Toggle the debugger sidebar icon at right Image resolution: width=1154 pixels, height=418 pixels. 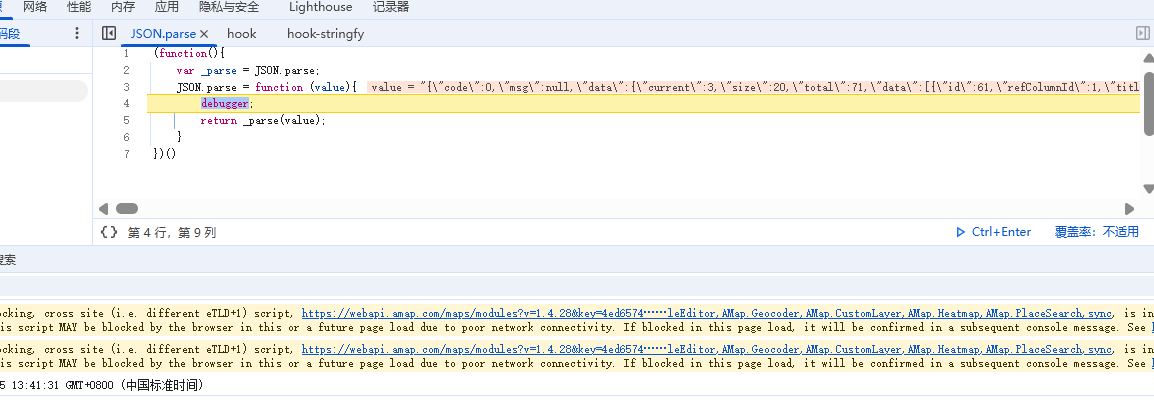pyautogui.click(x=1142, y=33)
